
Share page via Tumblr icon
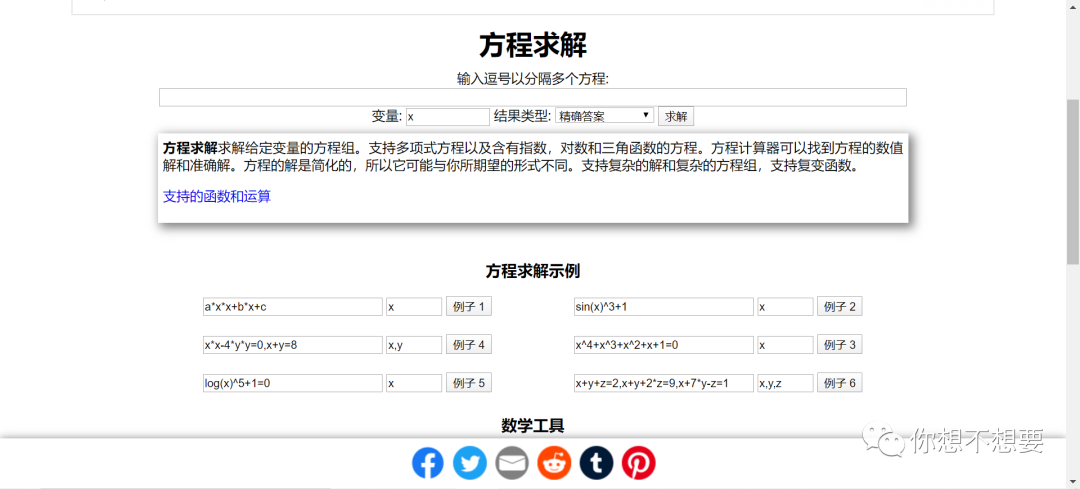pyautogui.click(x=596, y=463)
